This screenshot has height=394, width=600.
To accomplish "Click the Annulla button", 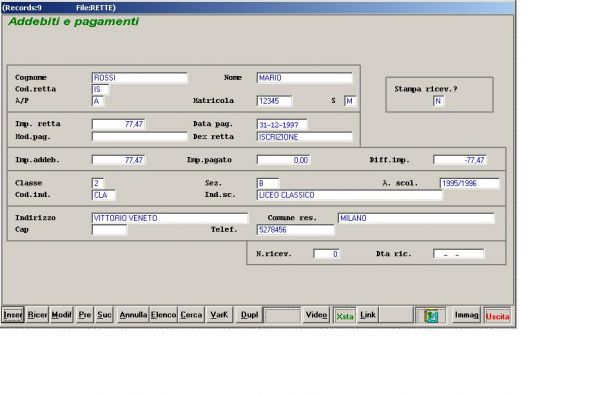I will pyautogui.click(x=133, y=315).
